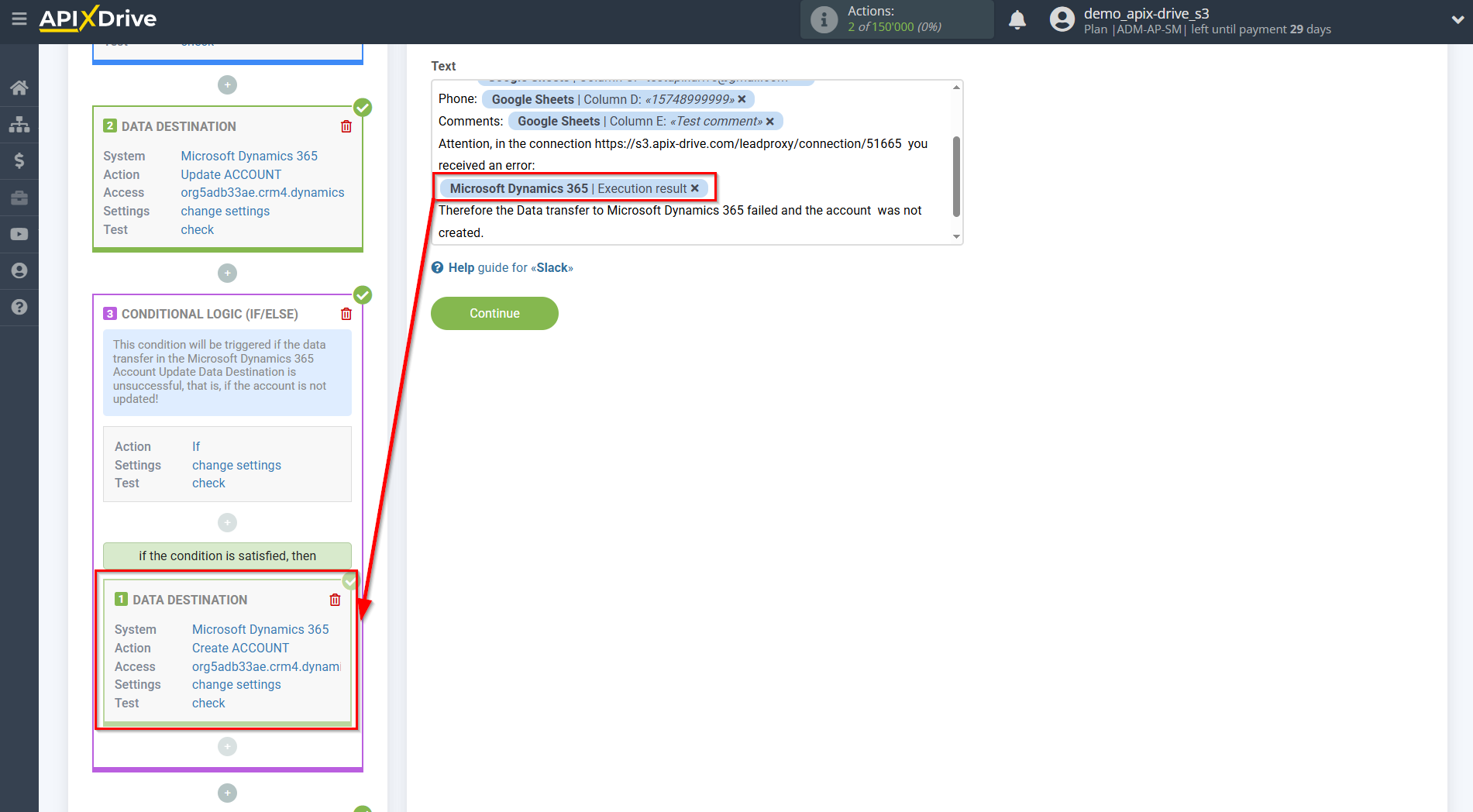Open the Home sidebar icon
This screenshot has width=1473, height=812.
19,88
